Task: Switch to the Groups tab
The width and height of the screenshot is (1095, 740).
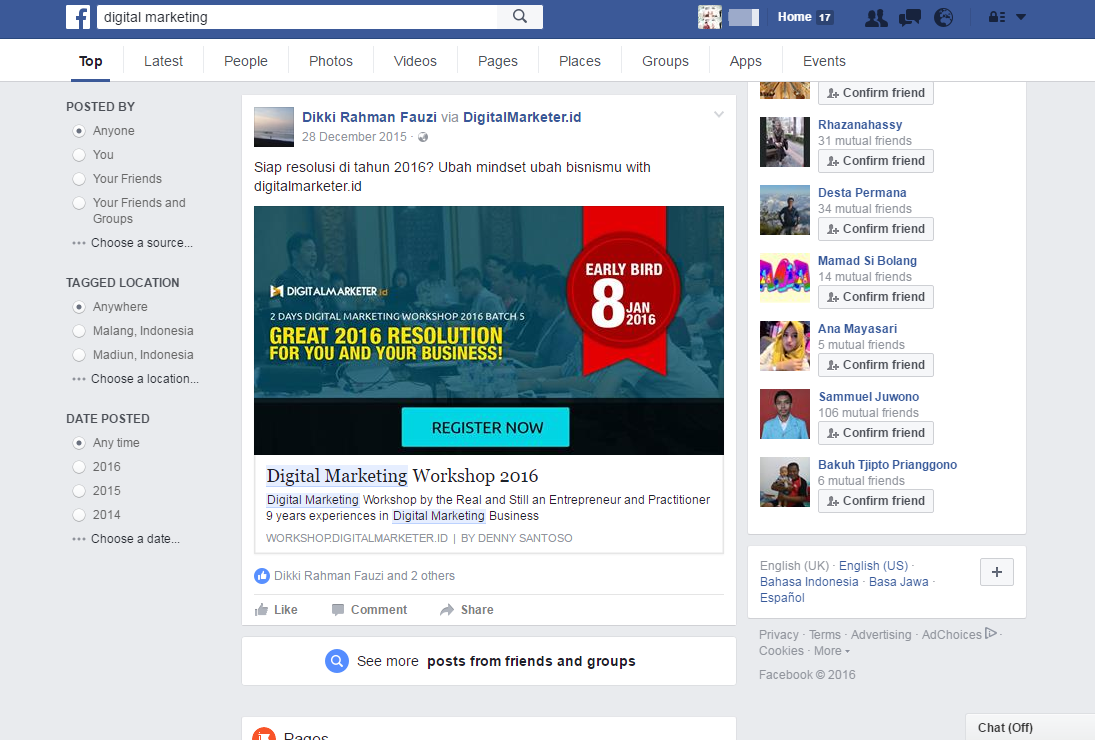Action: point(666,61)
